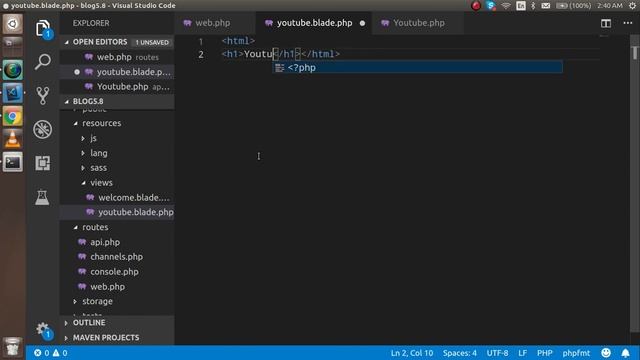Click the 1 UNSAVED badge
This screenshot has height=360, width=640.
[x=152, y=42]
